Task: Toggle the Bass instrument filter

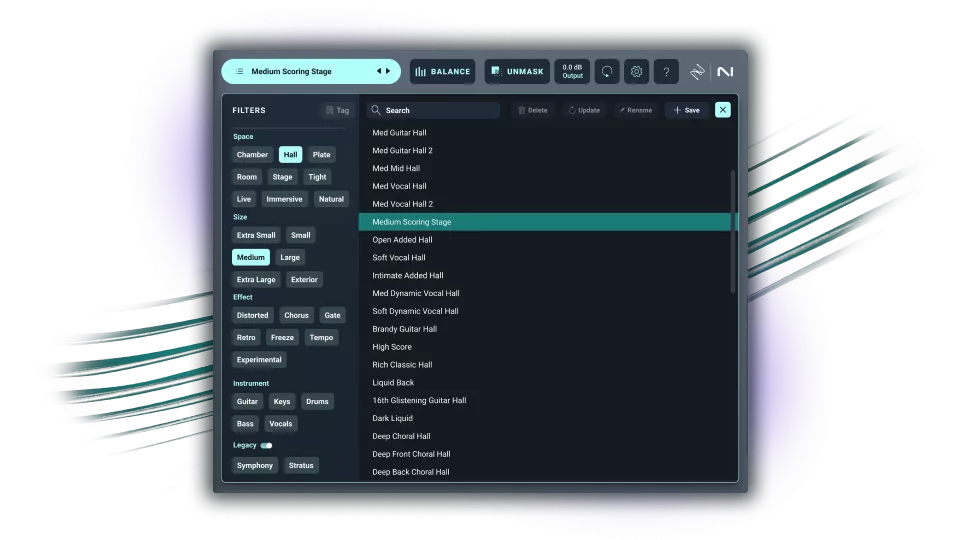Action: click(x=245, y=424)
